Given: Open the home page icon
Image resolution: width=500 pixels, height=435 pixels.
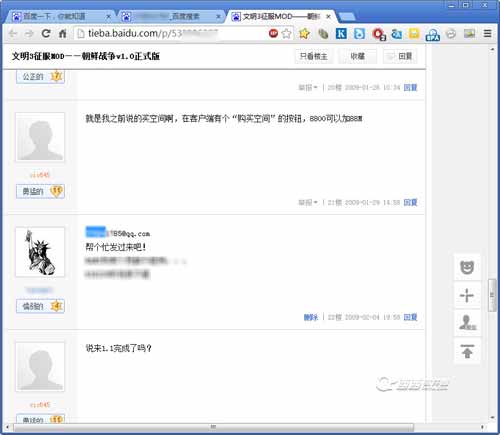Looking at the screenshot, I should (x=63, y=33).
